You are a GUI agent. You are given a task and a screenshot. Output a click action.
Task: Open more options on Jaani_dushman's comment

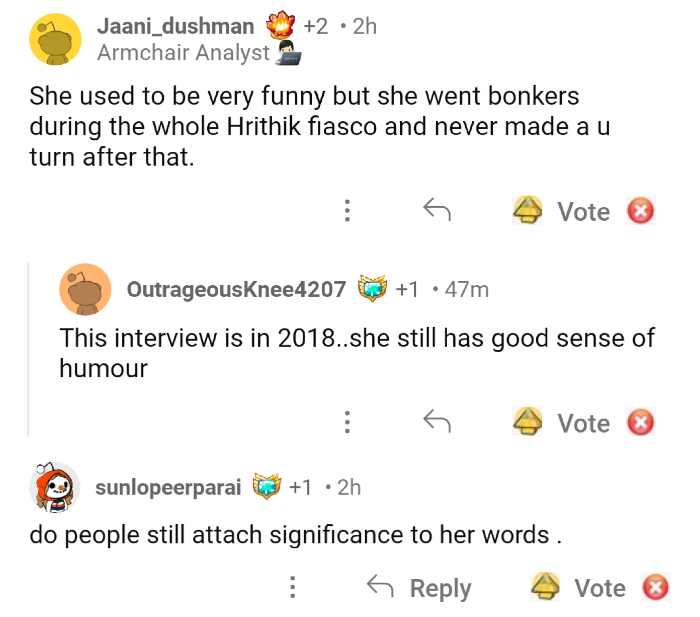[347, 211]
